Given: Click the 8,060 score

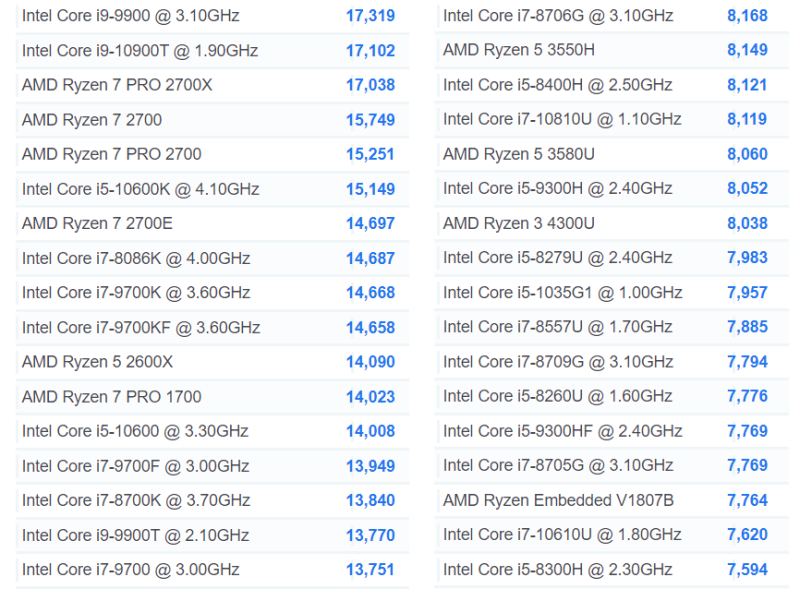Looking at the screenshot, I should click(747, 154).
